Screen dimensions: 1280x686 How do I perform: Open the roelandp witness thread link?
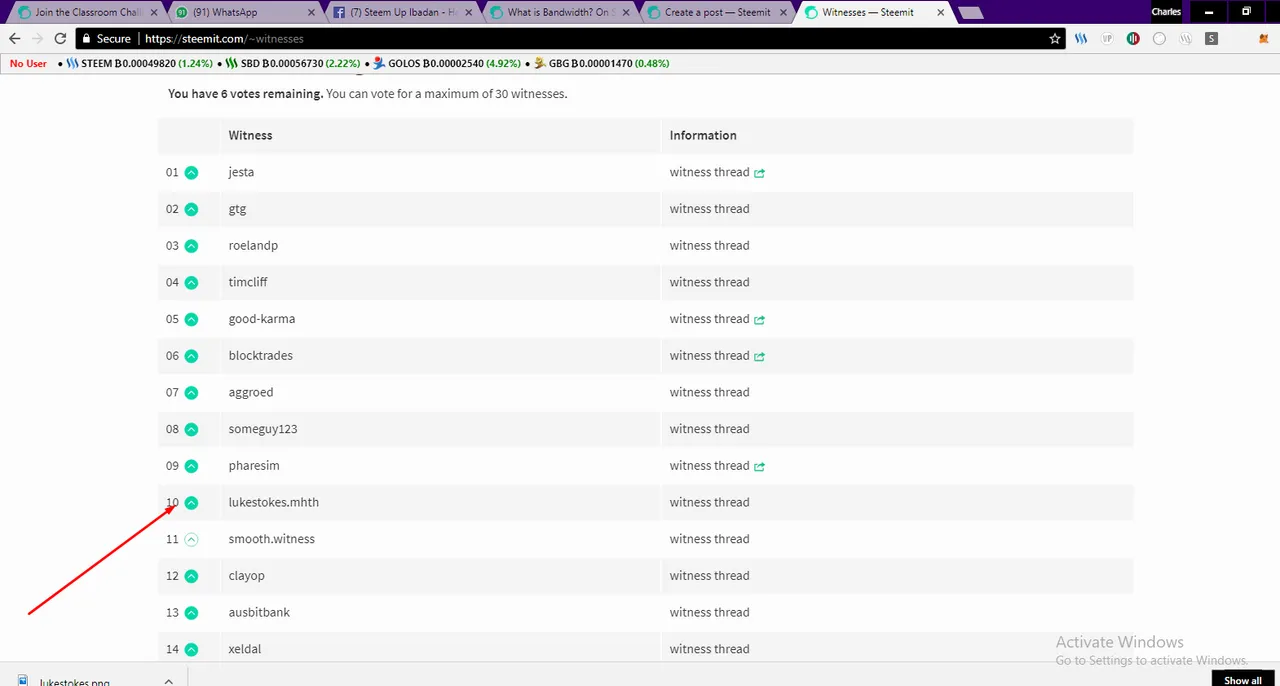[709, 246]
